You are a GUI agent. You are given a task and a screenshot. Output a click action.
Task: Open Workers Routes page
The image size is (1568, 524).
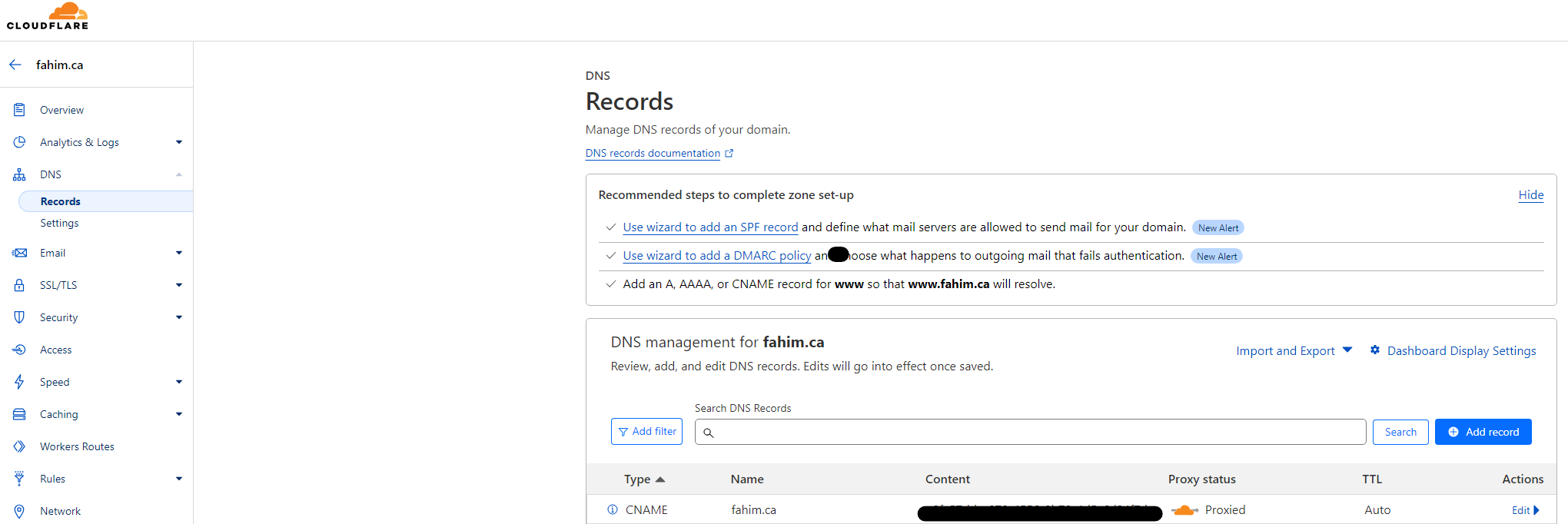77,446
